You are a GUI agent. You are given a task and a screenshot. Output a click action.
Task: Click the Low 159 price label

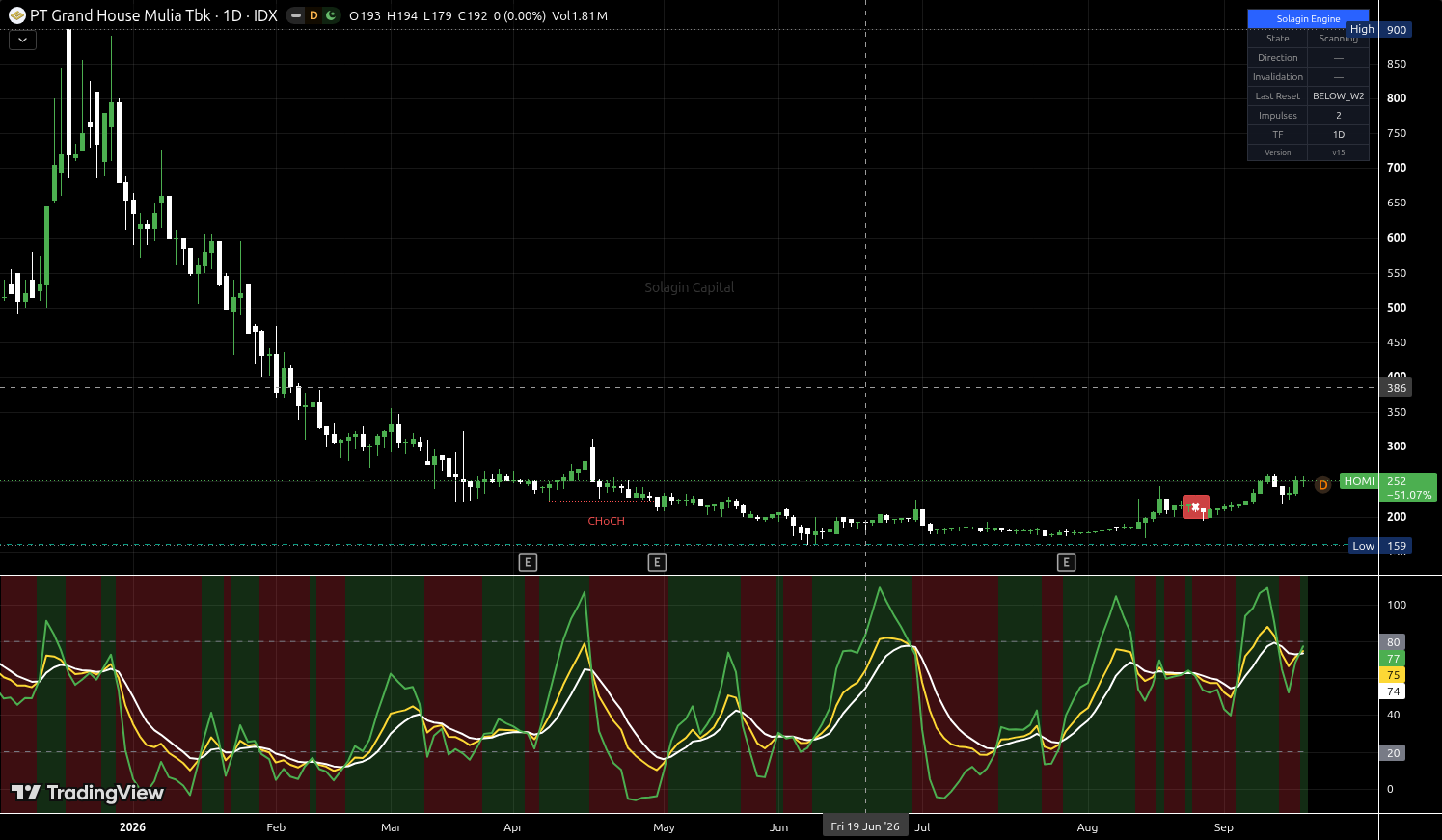click(1379, 546)
